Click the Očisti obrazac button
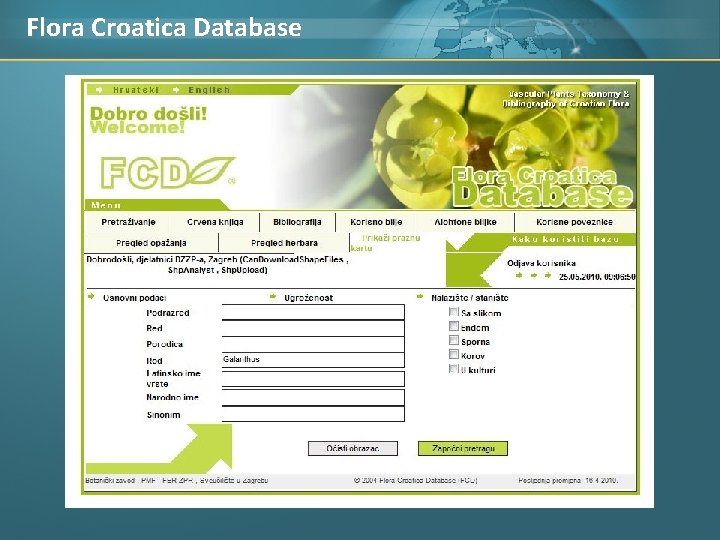Screen dimensions: 720x540 point(353,449)
